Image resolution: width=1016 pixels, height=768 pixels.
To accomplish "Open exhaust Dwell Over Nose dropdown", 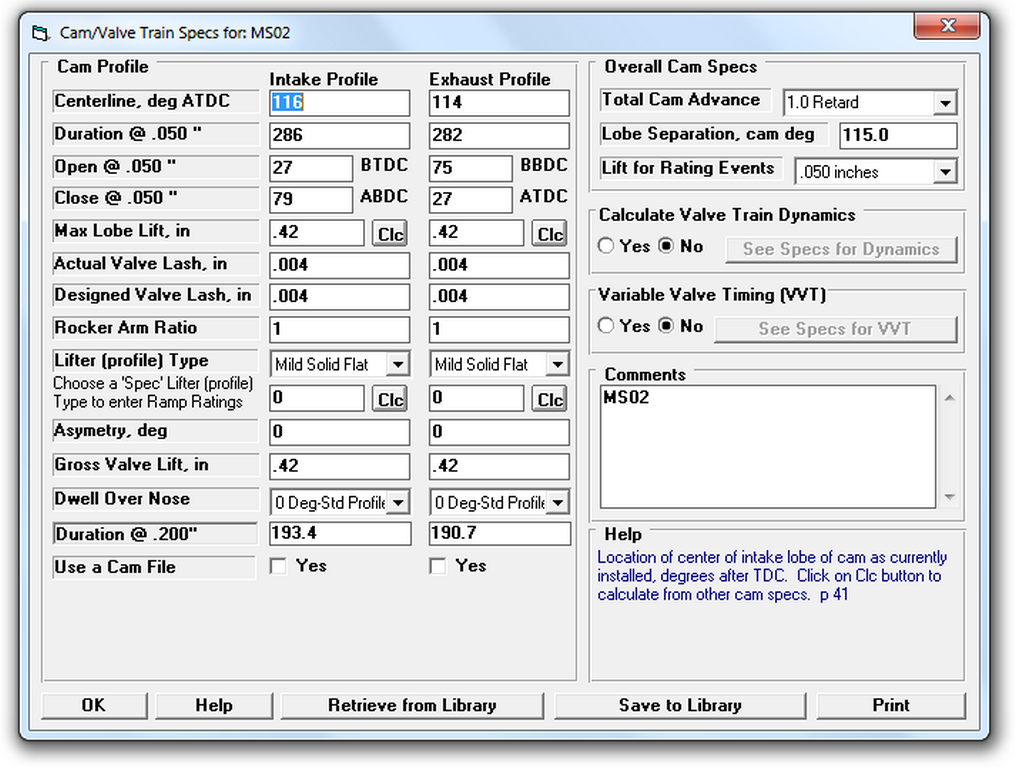I will click(x=557, y=503).
